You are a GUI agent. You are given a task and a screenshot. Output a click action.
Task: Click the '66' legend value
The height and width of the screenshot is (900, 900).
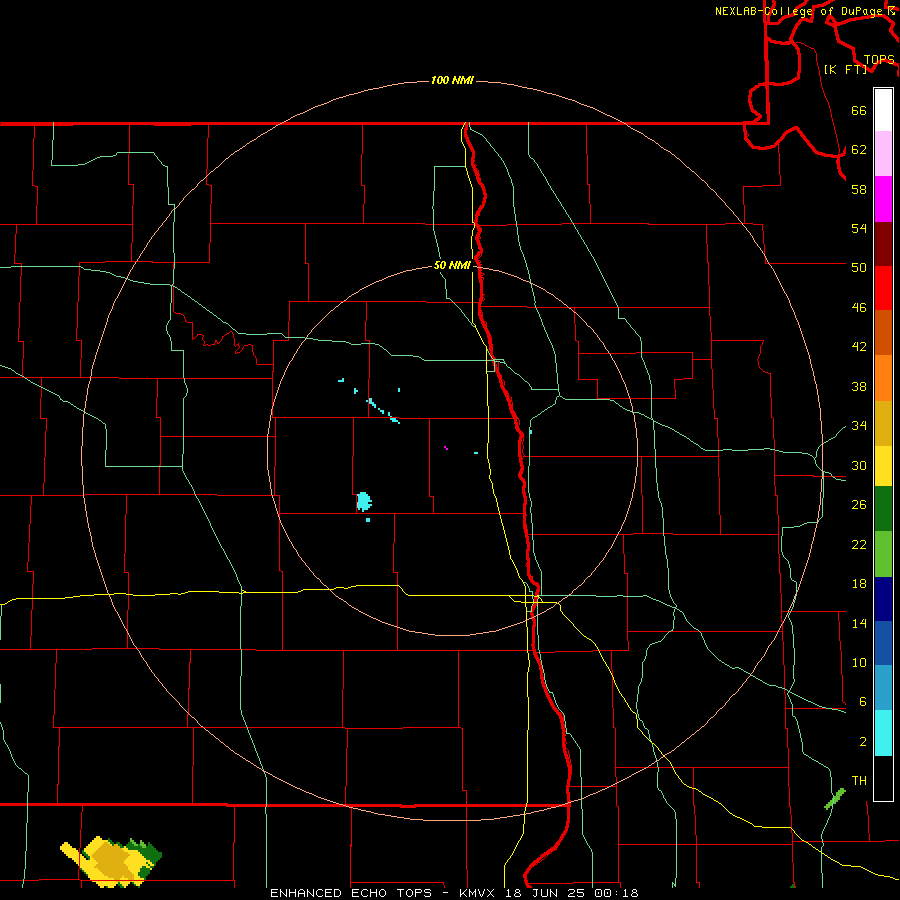(x=859, y=110)
